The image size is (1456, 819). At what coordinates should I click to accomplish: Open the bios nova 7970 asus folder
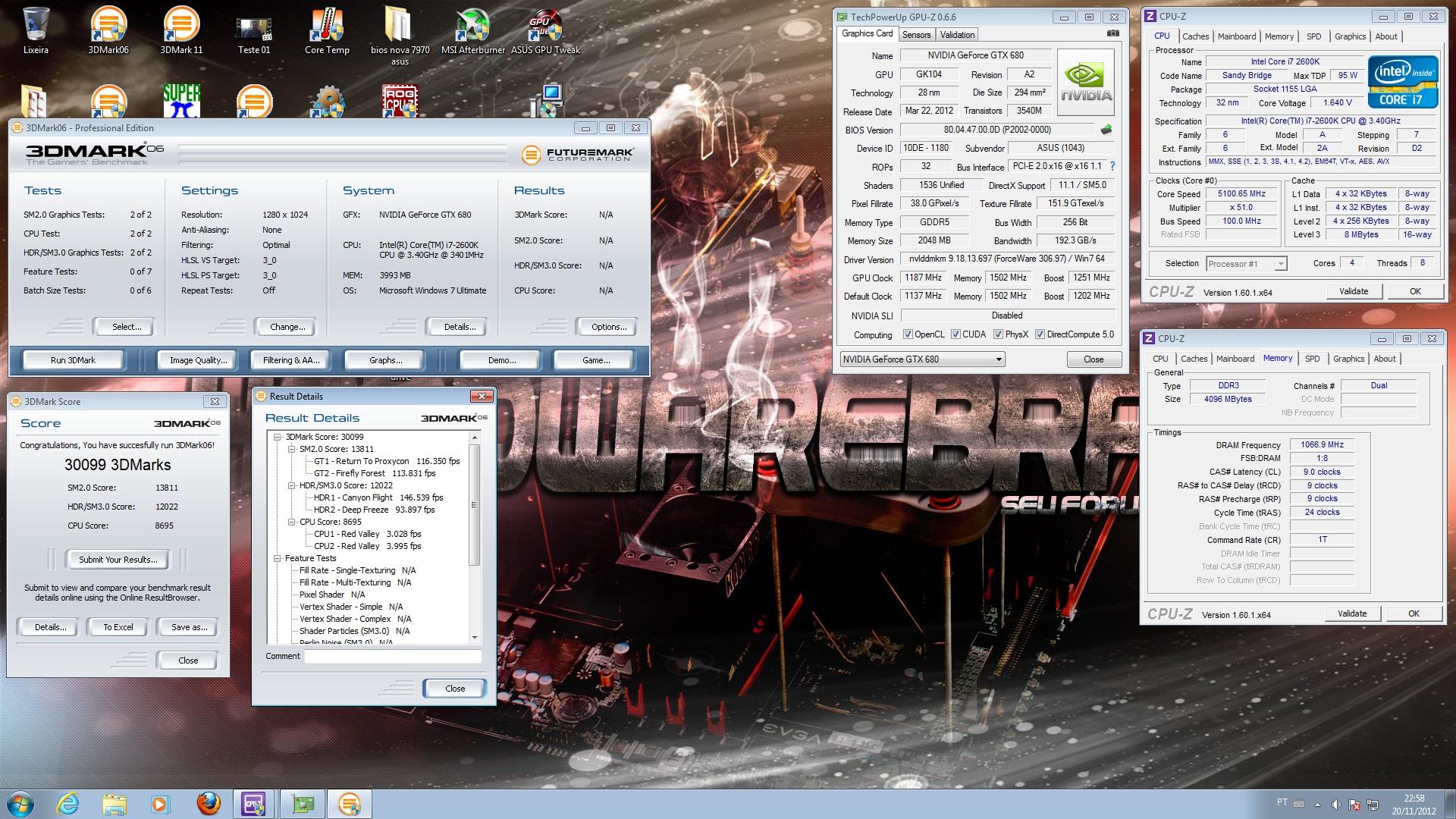400,36
